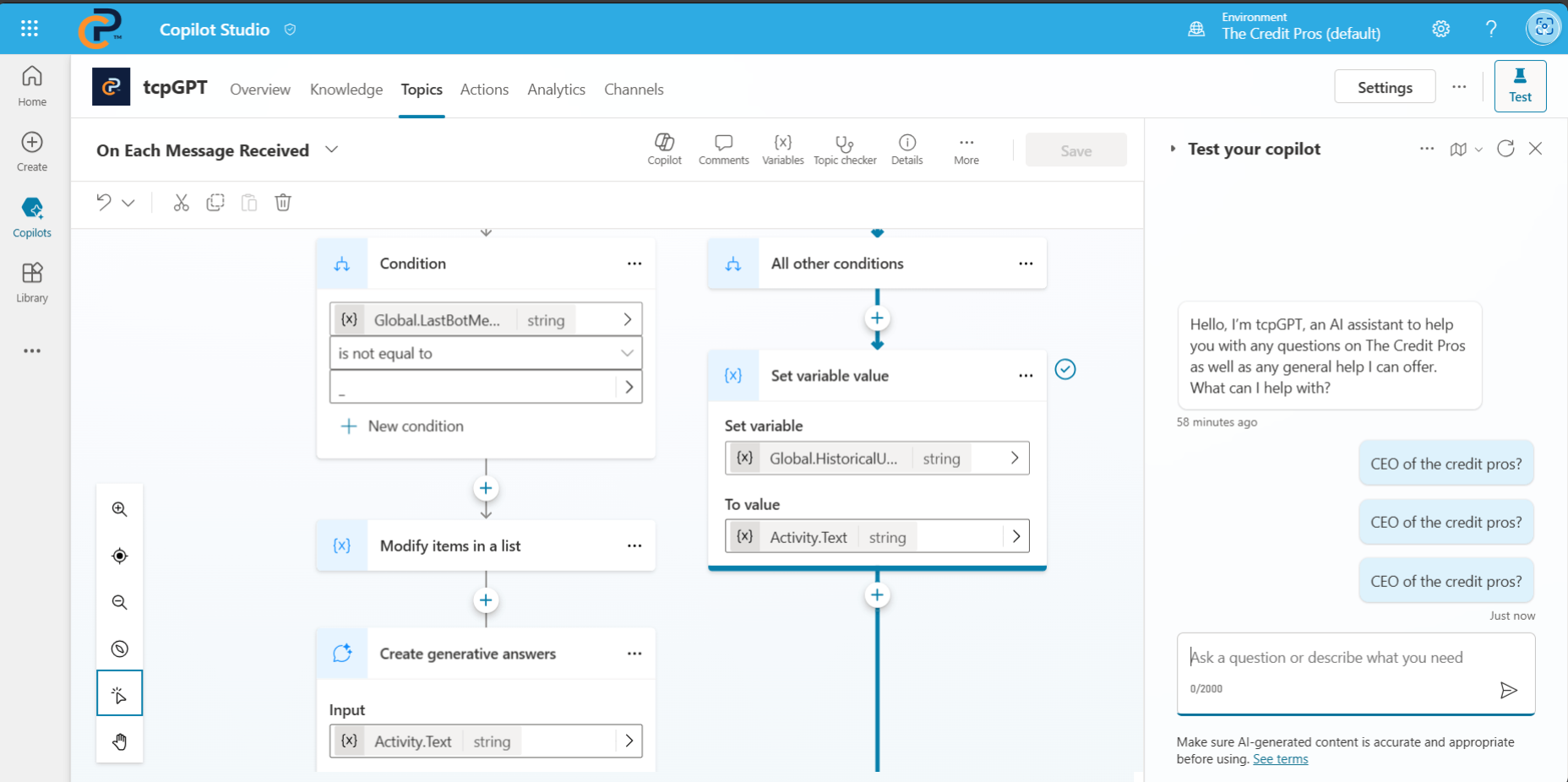This screenshot has width=1568, height=782.
Task: Open Create generative answers node menu
Action: 634,654
